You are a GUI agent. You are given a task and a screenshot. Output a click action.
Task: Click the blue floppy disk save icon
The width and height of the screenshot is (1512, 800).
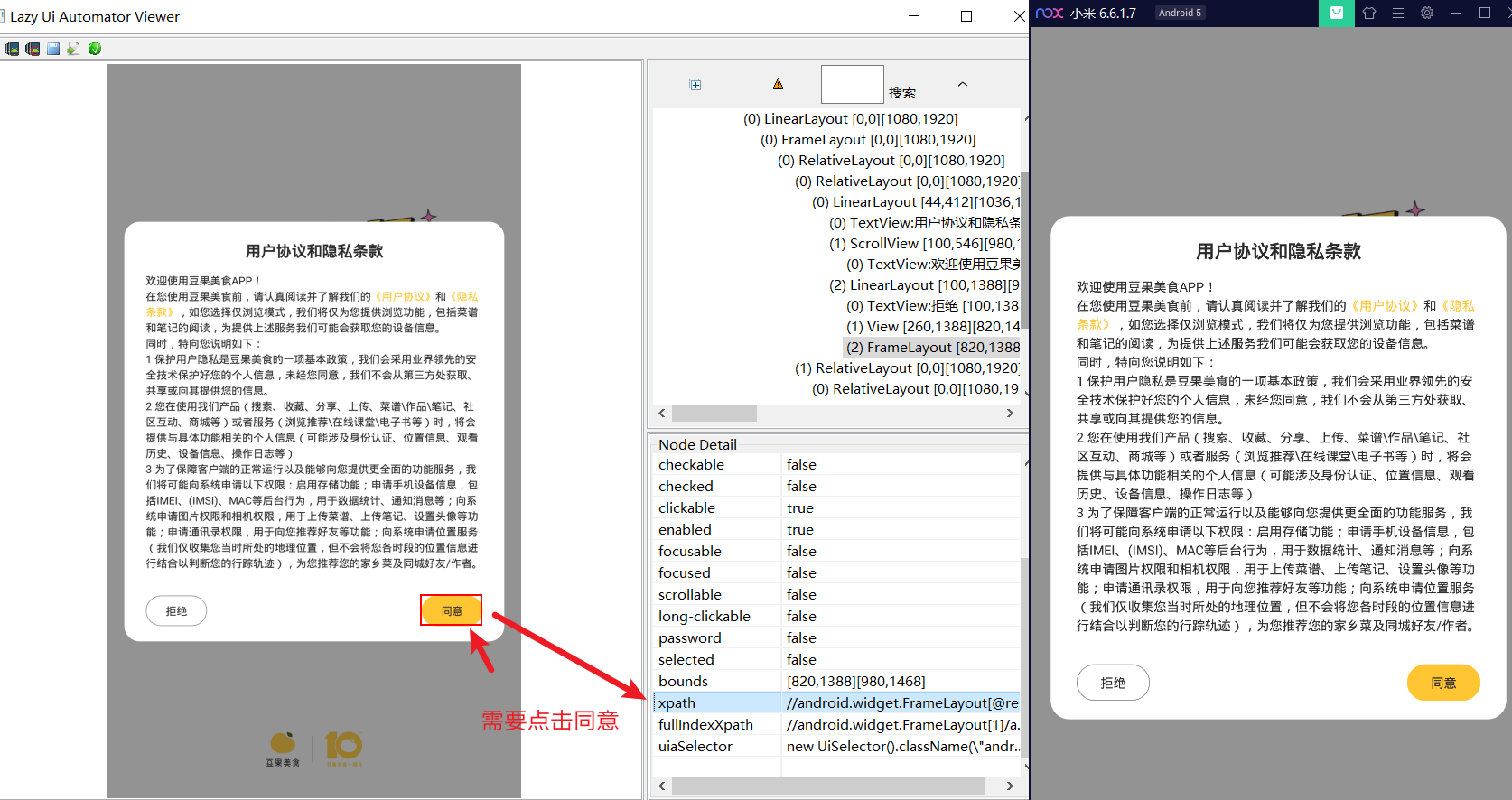[53, 49]
